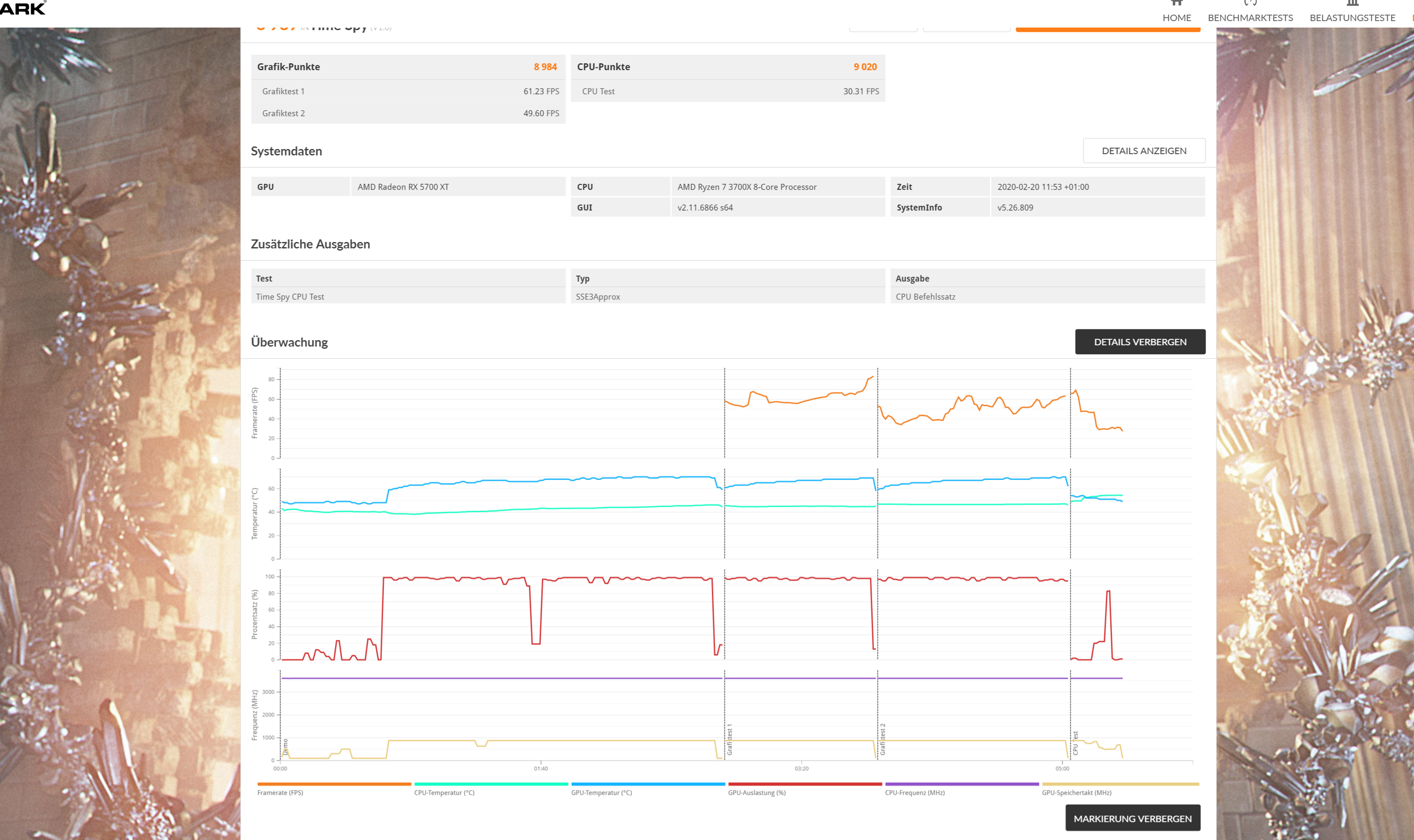Screen dimensions: 1414x840
Task: Toggle GPU-Temperatur legend entry
Action: pos(601,793)
